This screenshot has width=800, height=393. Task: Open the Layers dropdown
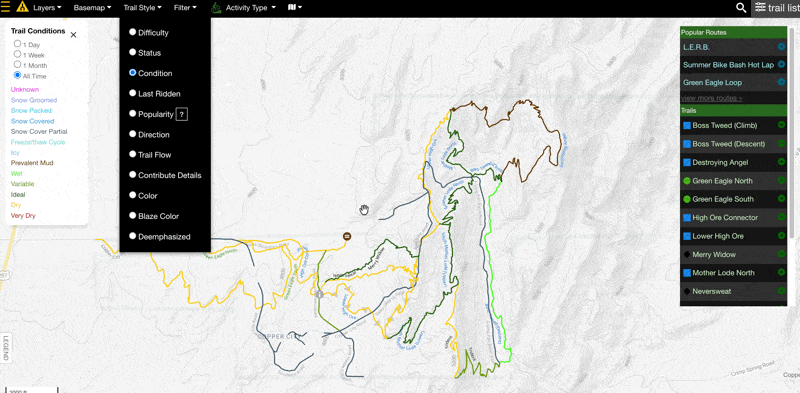point(47,8)
